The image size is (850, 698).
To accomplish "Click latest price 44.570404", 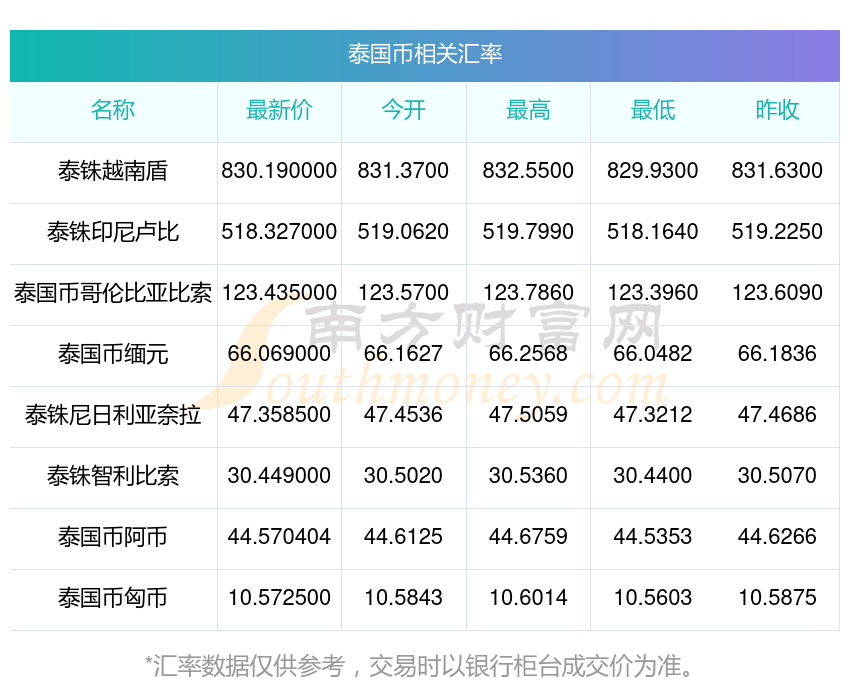I will click(x=279, y=537).
